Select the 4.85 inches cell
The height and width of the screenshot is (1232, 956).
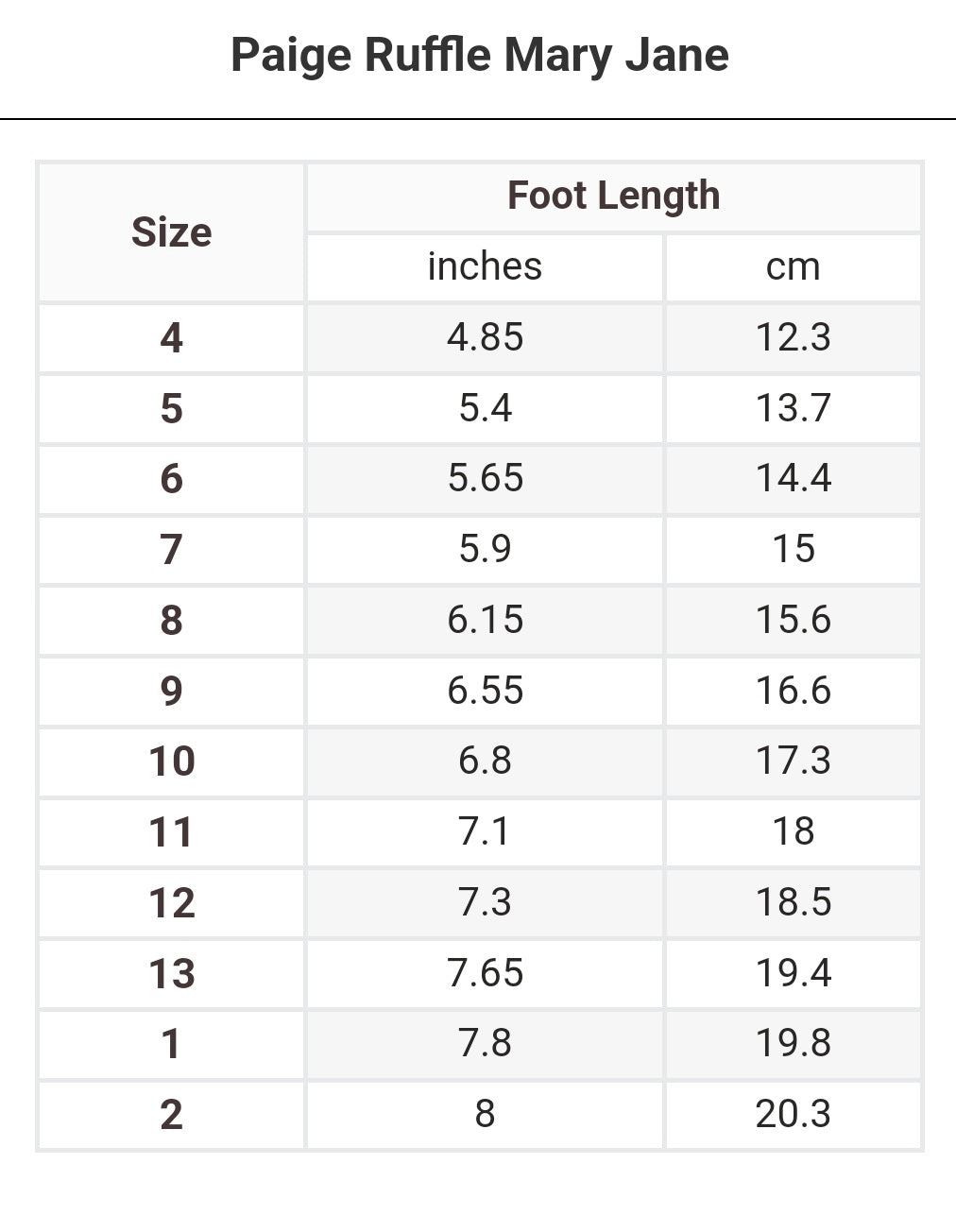tap(485, 338)
